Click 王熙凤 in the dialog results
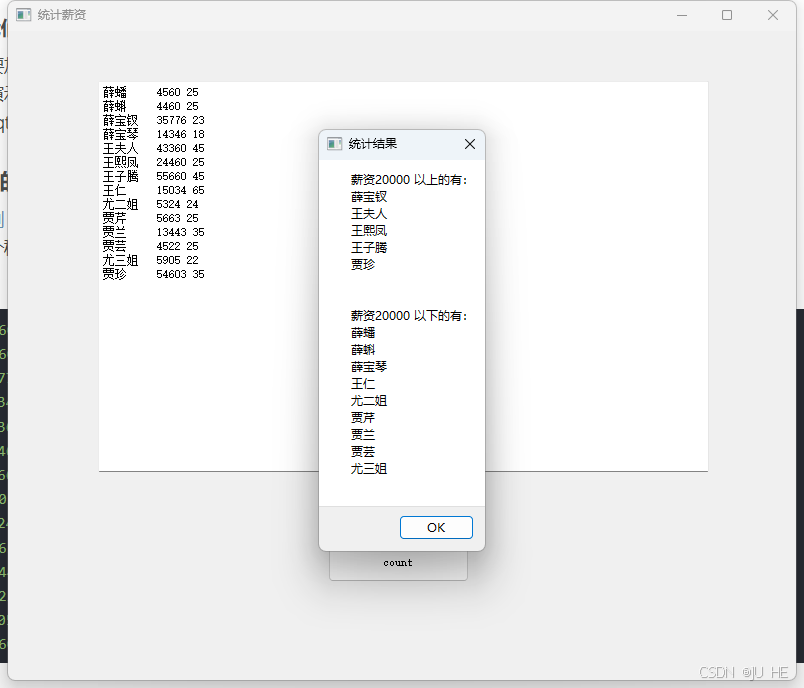The width and height of the screenshot is (804, 688). (x=369, y=231)
